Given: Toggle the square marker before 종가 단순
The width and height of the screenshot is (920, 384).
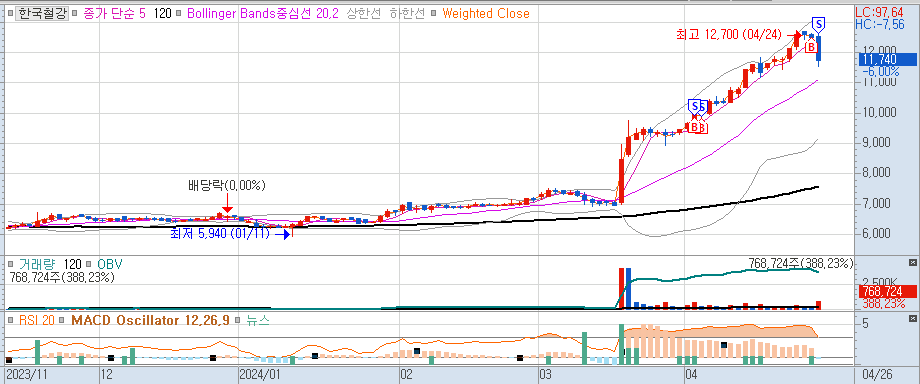Looking at the screenshot, I should (75, 14).
